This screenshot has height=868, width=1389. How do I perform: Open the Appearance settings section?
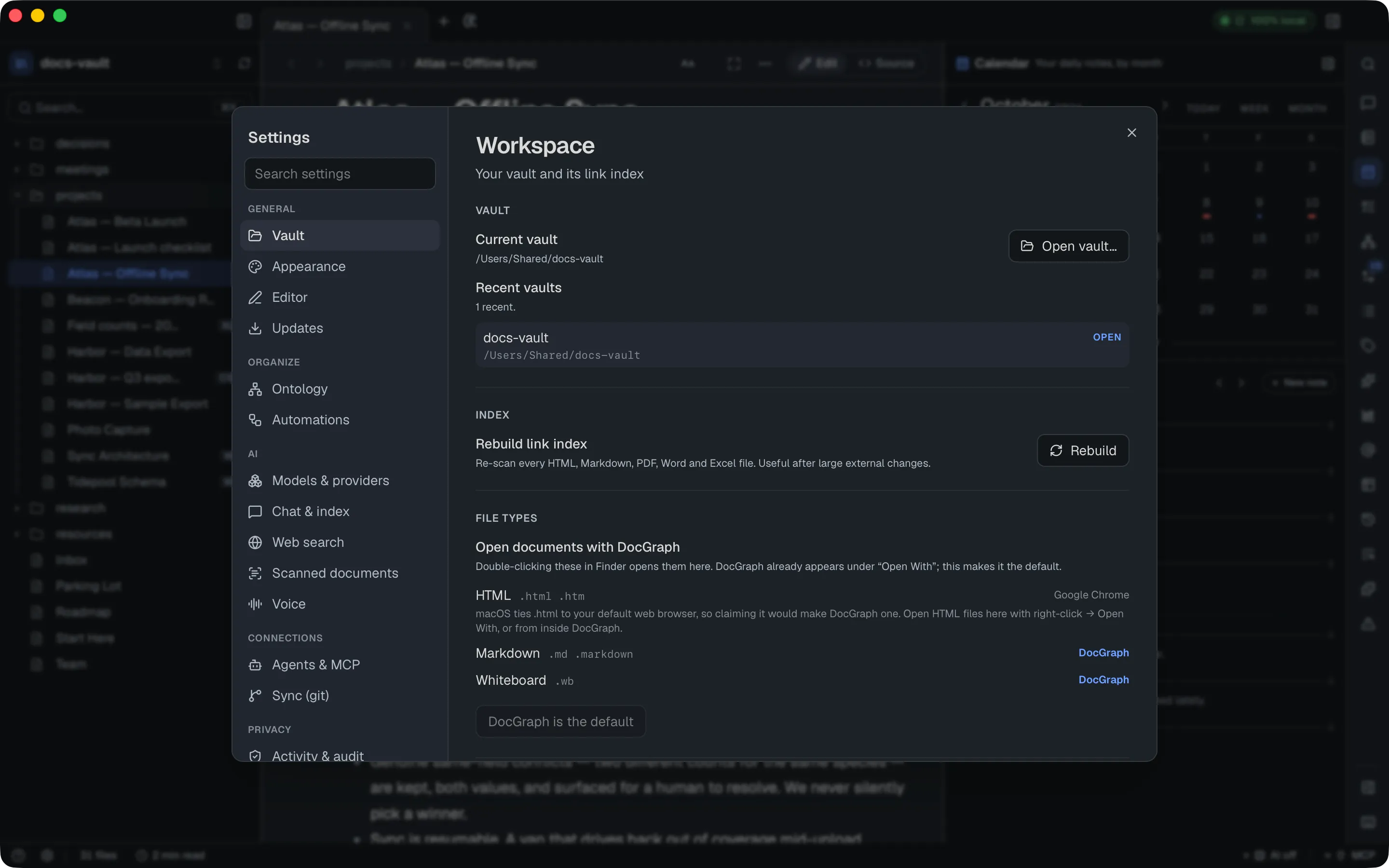point(340,266)
